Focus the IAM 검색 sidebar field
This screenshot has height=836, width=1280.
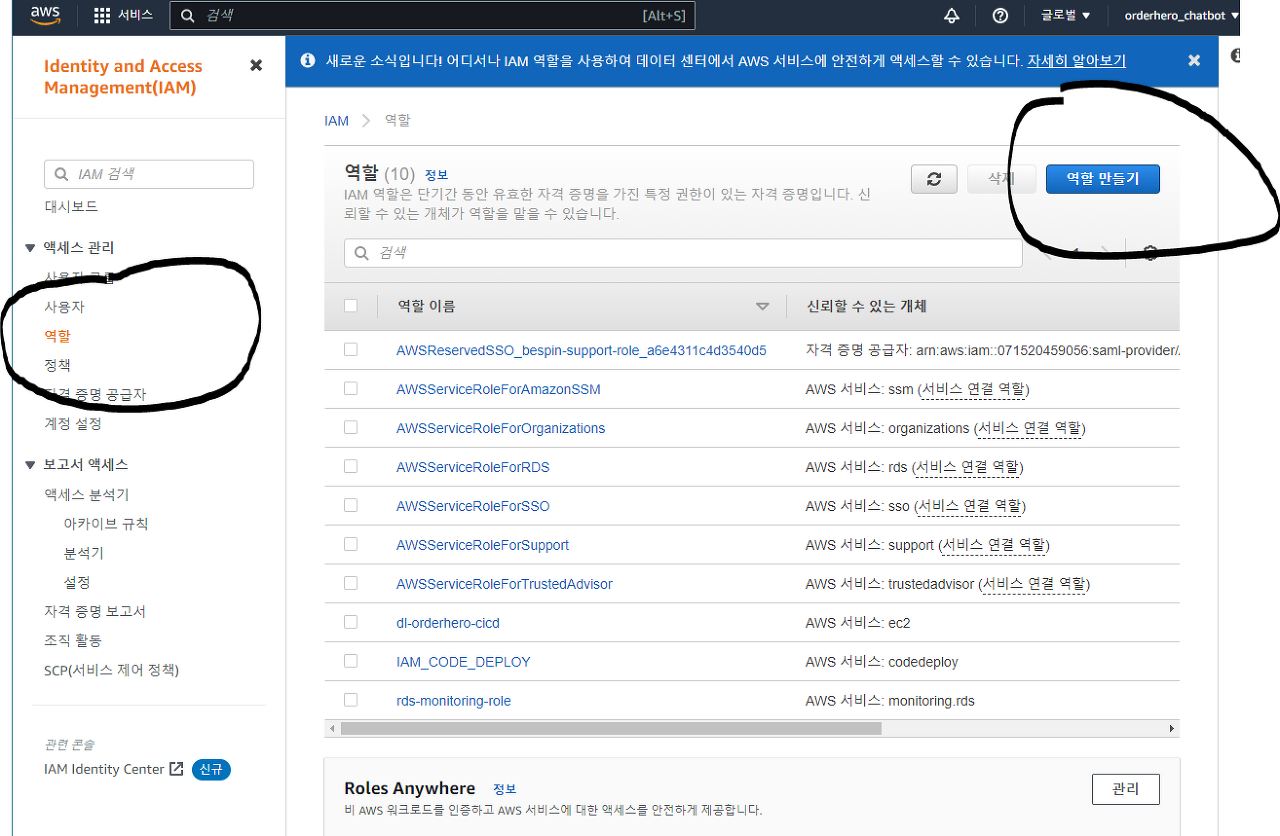149,174
